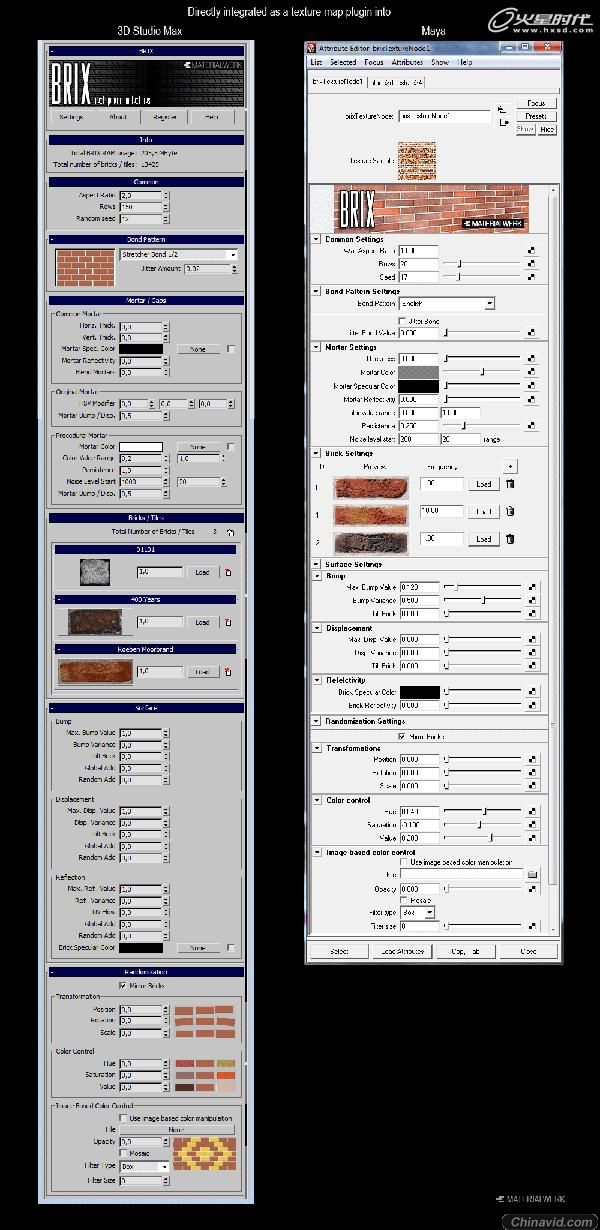The image size is (600, 1230).
Task: Open the Focus menu in Attribute Editor
Action: pyautogui.click(x=374, y=62)
